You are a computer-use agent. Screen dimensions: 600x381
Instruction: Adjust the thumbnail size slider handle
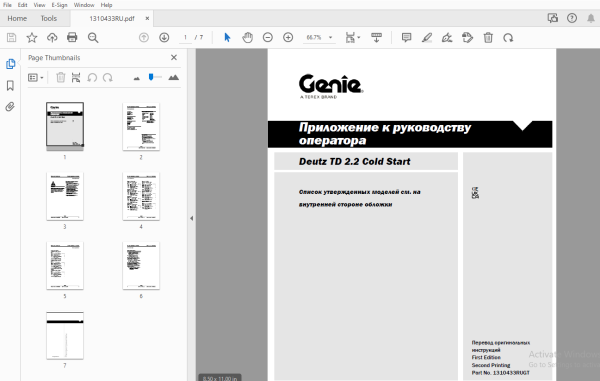pyautogui.click(x=151, y=77)
